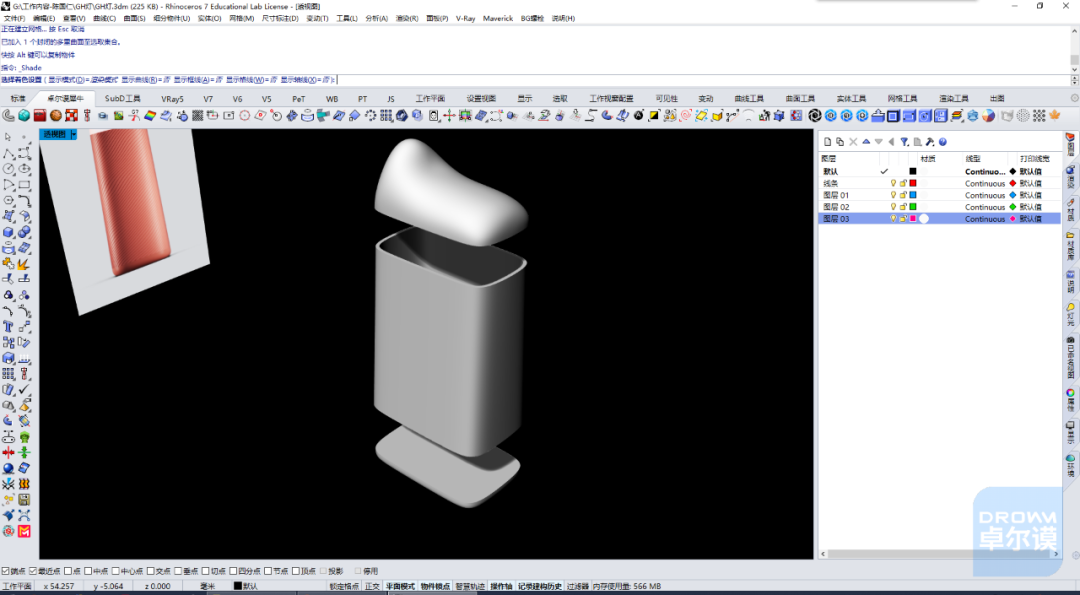Enable the 节点 knot osnap checkbox

coord(268,571)
